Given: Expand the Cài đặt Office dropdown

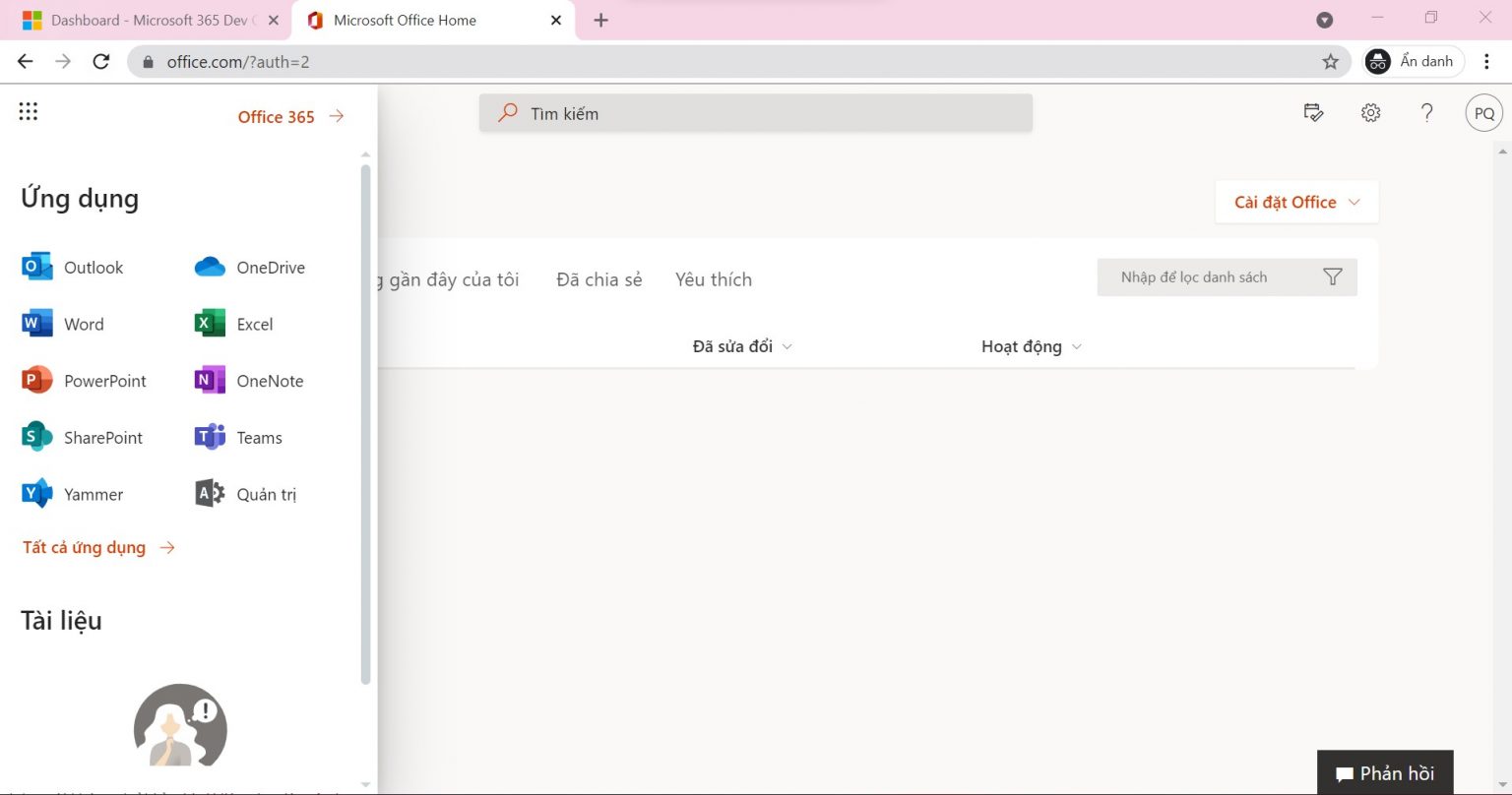Looking at the screenshot, I should [x=1296, y=202].
